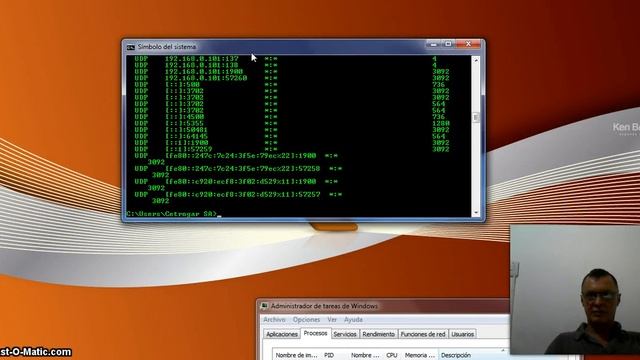Switch to the Usuarios tab
The width and height of the screenshot is (640, 360).
pyautogui.click(x=462, y=334)
